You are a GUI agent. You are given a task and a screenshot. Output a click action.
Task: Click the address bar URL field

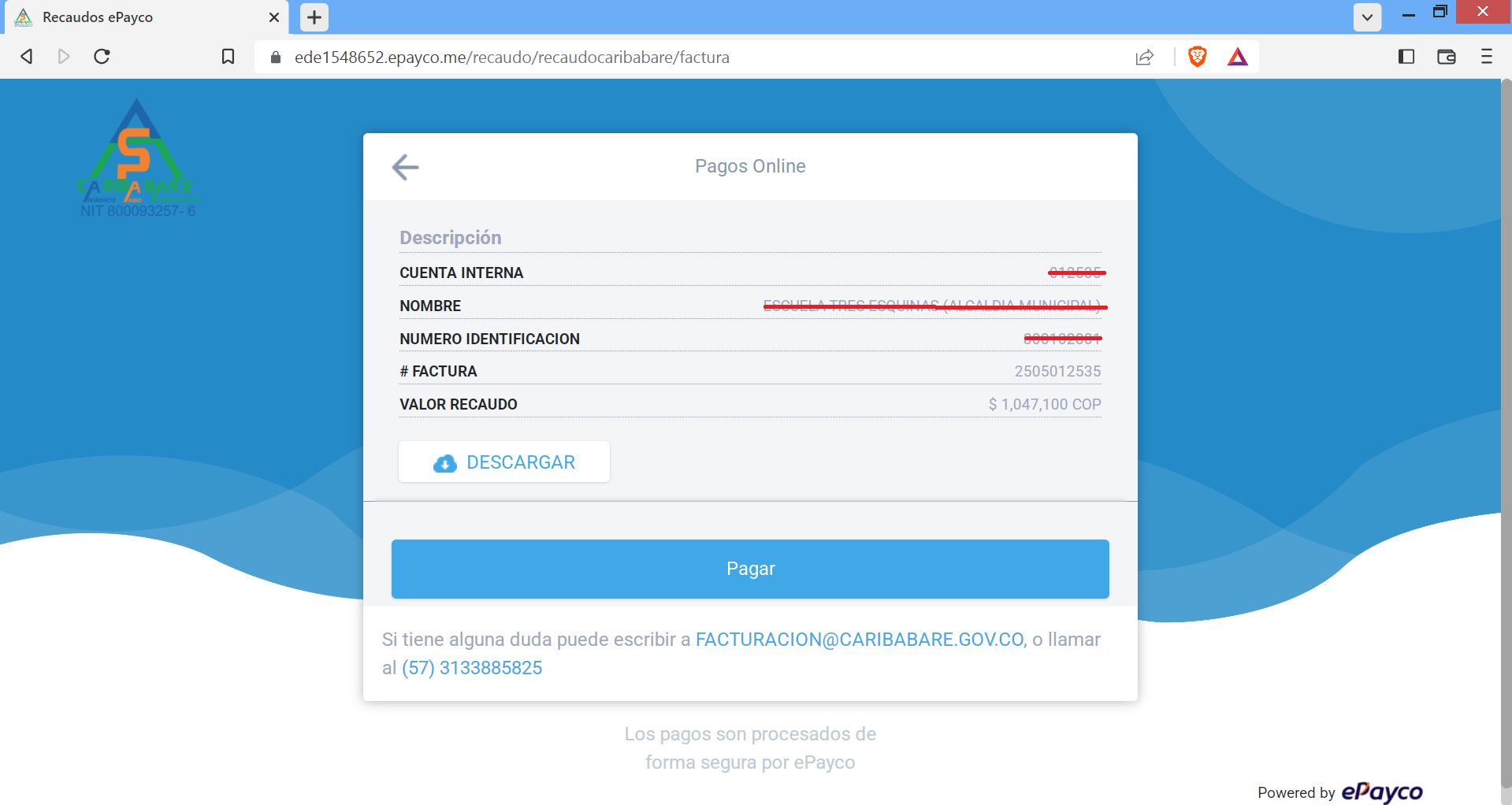click(512, 57)
